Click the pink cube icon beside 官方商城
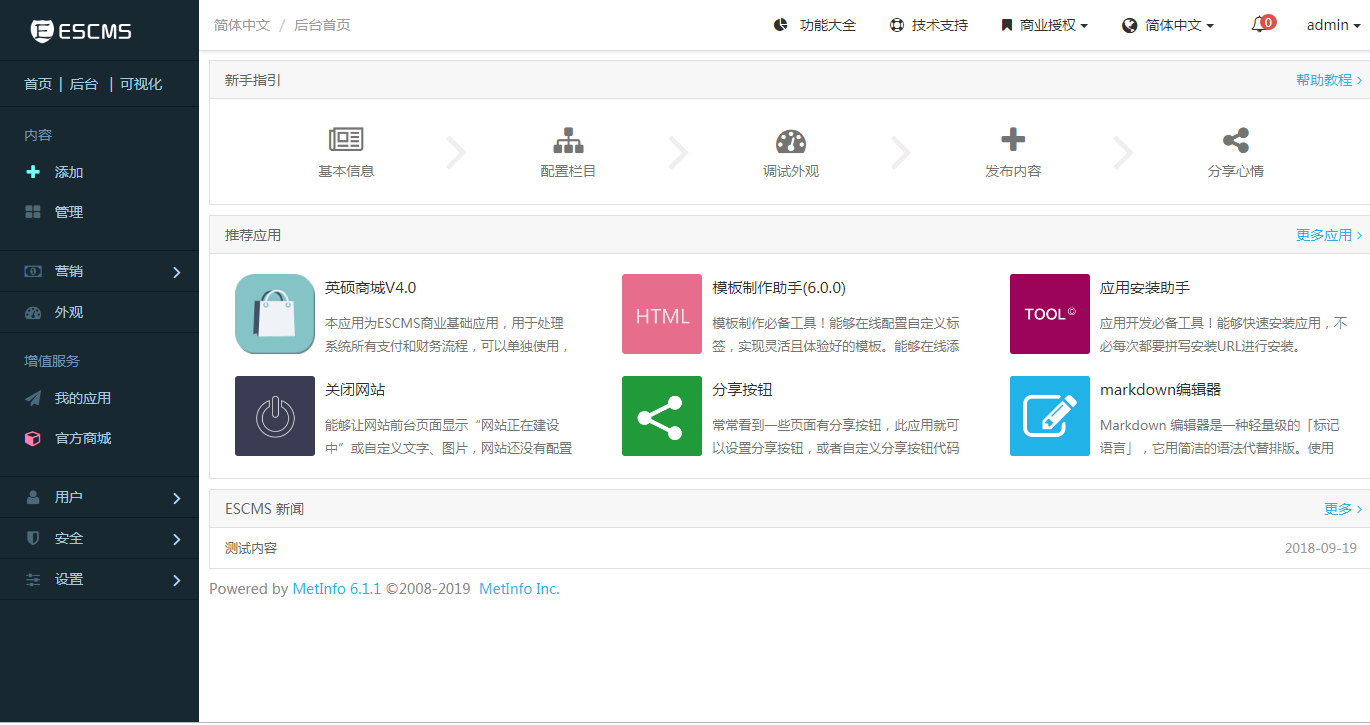1370x725 pixels. click(33, 438)
